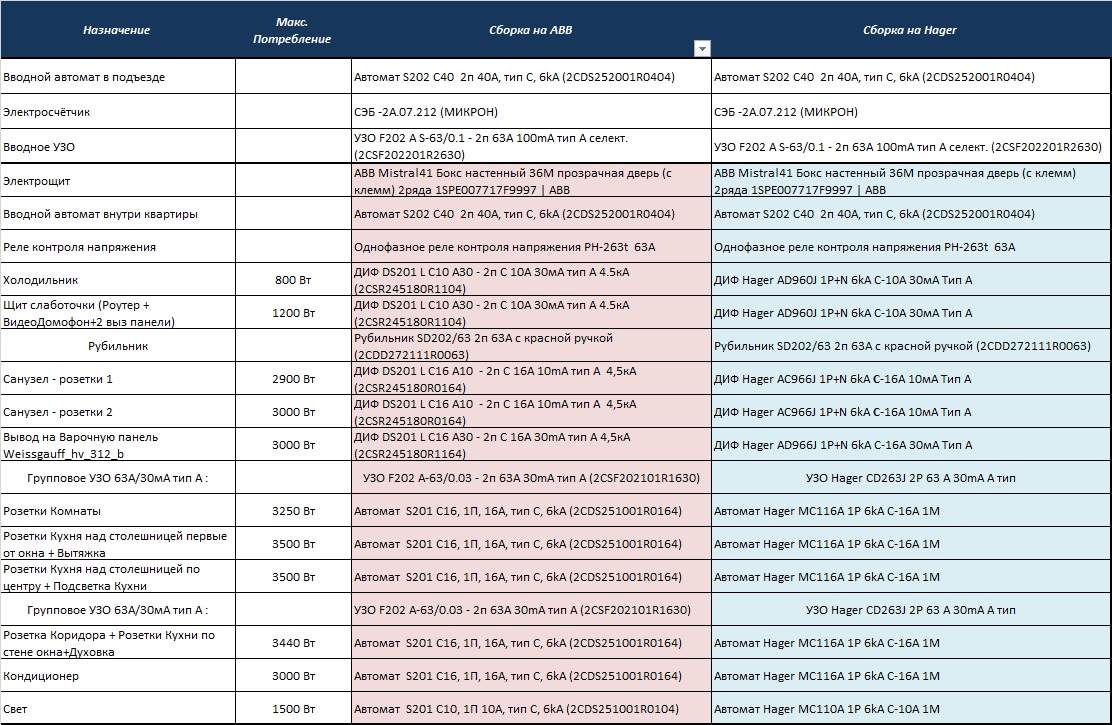Select the 800 Вт consumption cell

(x=293, y=280)
